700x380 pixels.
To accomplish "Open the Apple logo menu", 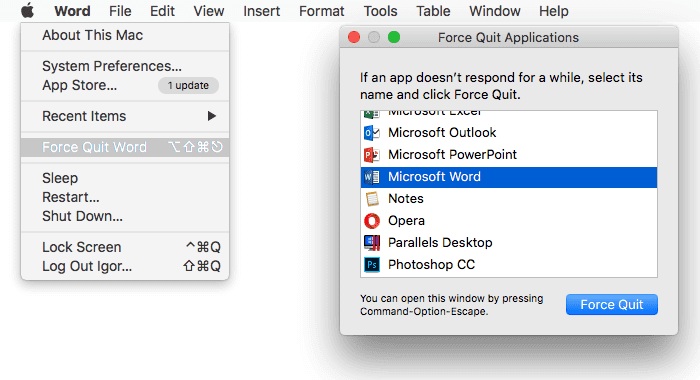I will 27,10.
